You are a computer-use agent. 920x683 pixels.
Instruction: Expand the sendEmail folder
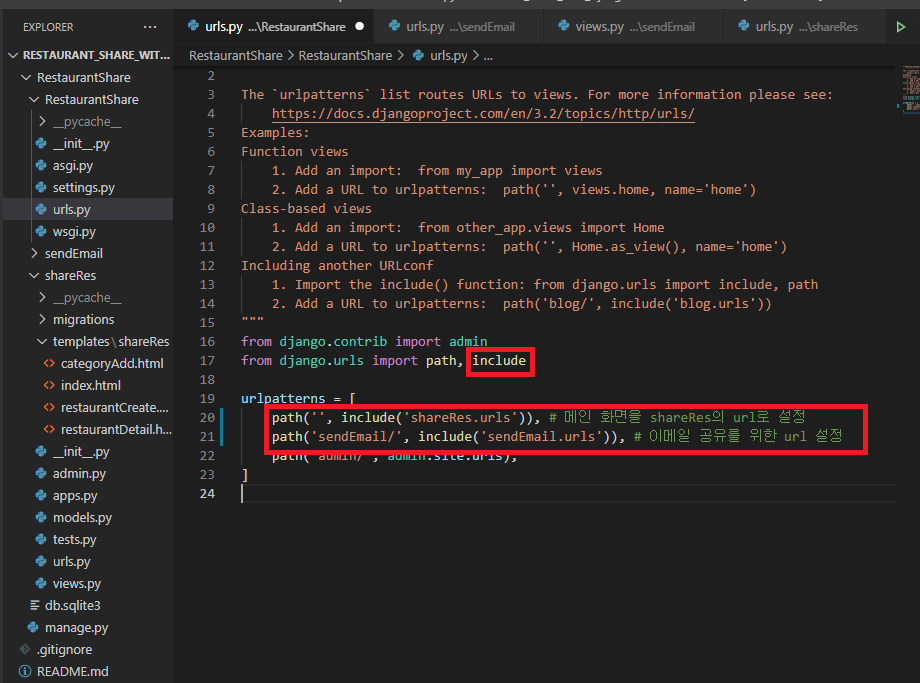tap(34, 253)
